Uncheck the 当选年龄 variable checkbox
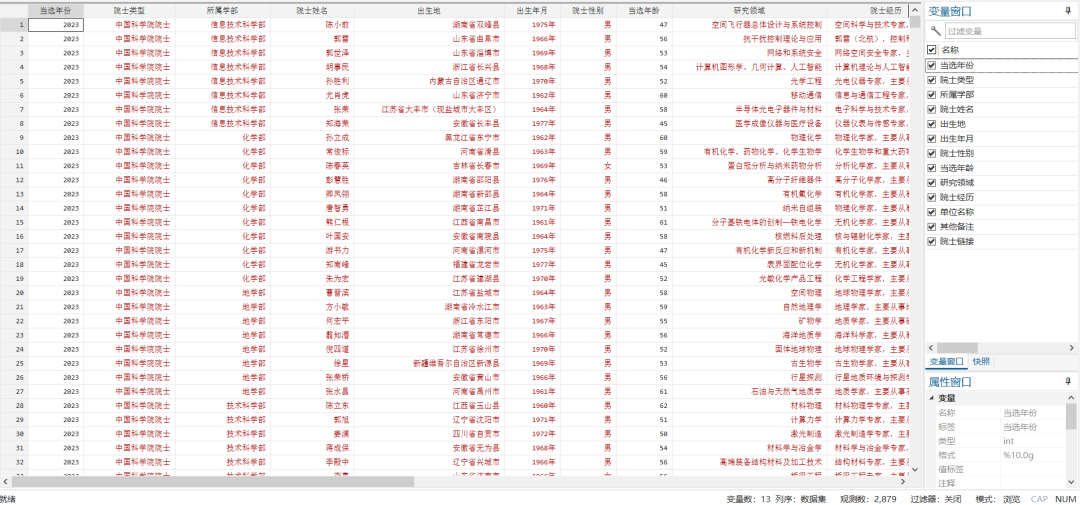The height and width of the screenshot is (505, 1080). pyautogui.click(x=932, y=168)
